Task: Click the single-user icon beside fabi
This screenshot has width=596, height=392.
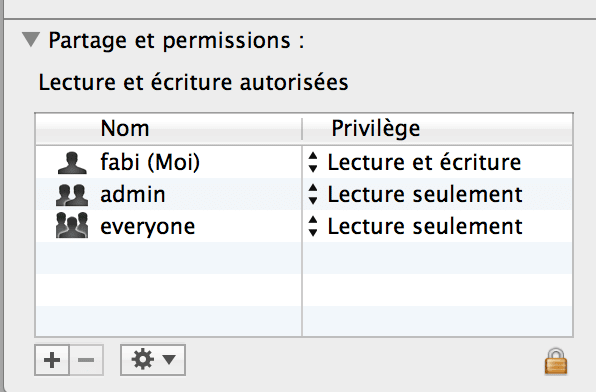Action: click(x=72, y=163)
